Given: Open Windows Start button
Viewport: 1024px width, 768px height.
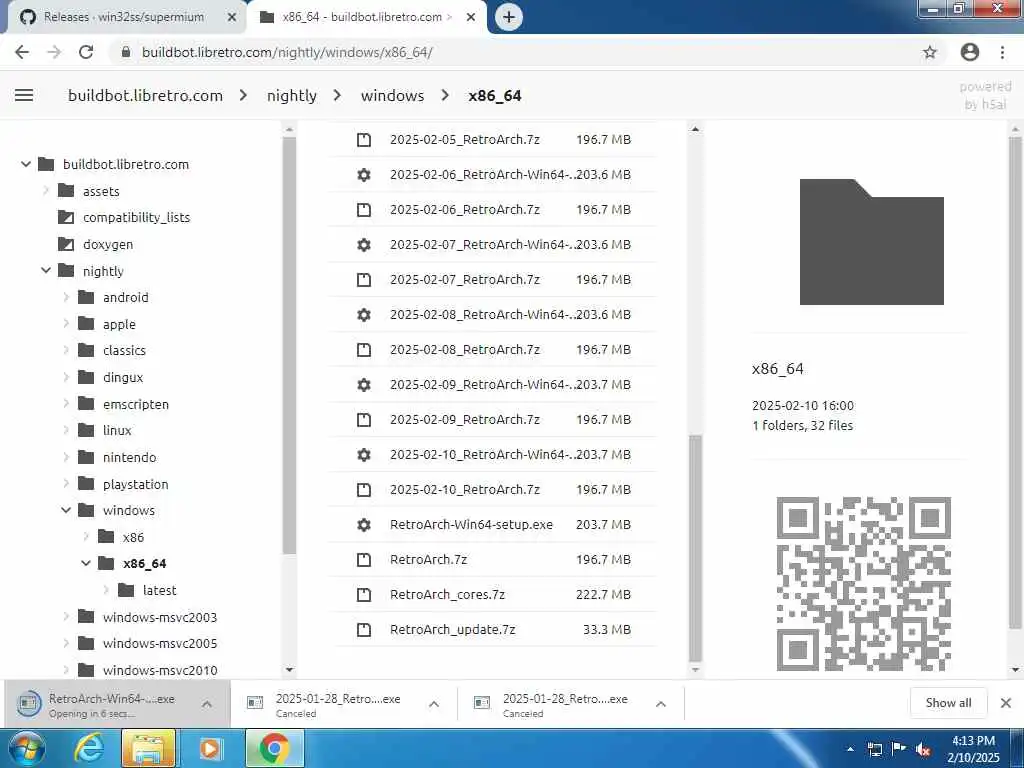Looking at the screenshot, I should 27,748.
